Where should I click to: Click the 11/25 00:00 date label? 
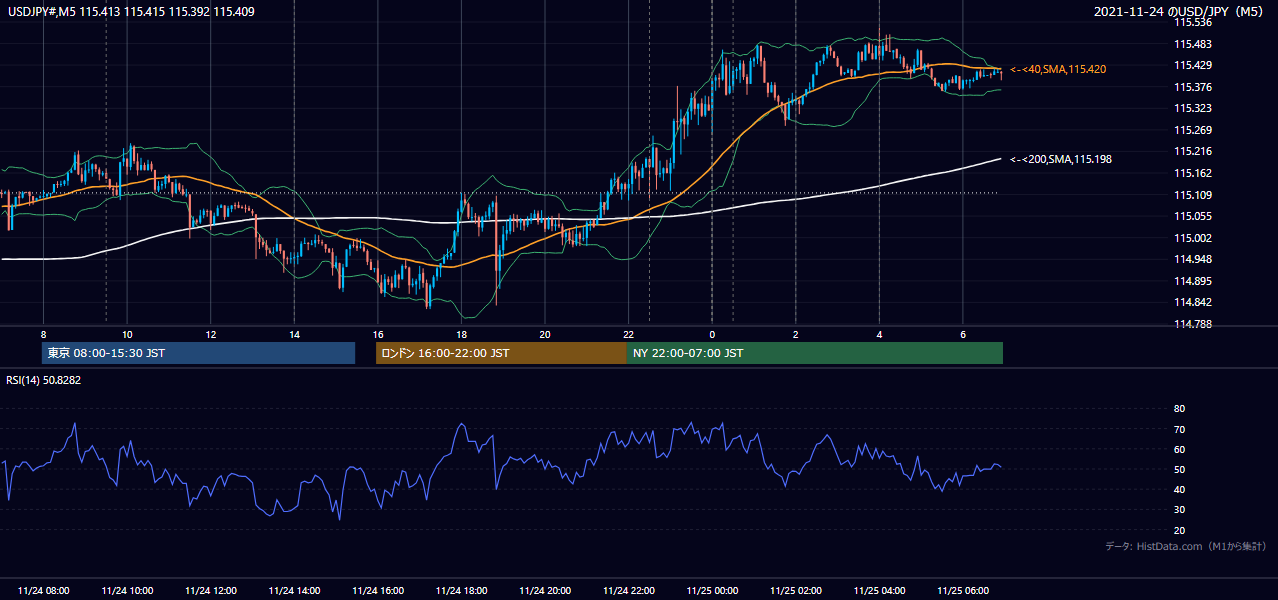coord(712,591)
